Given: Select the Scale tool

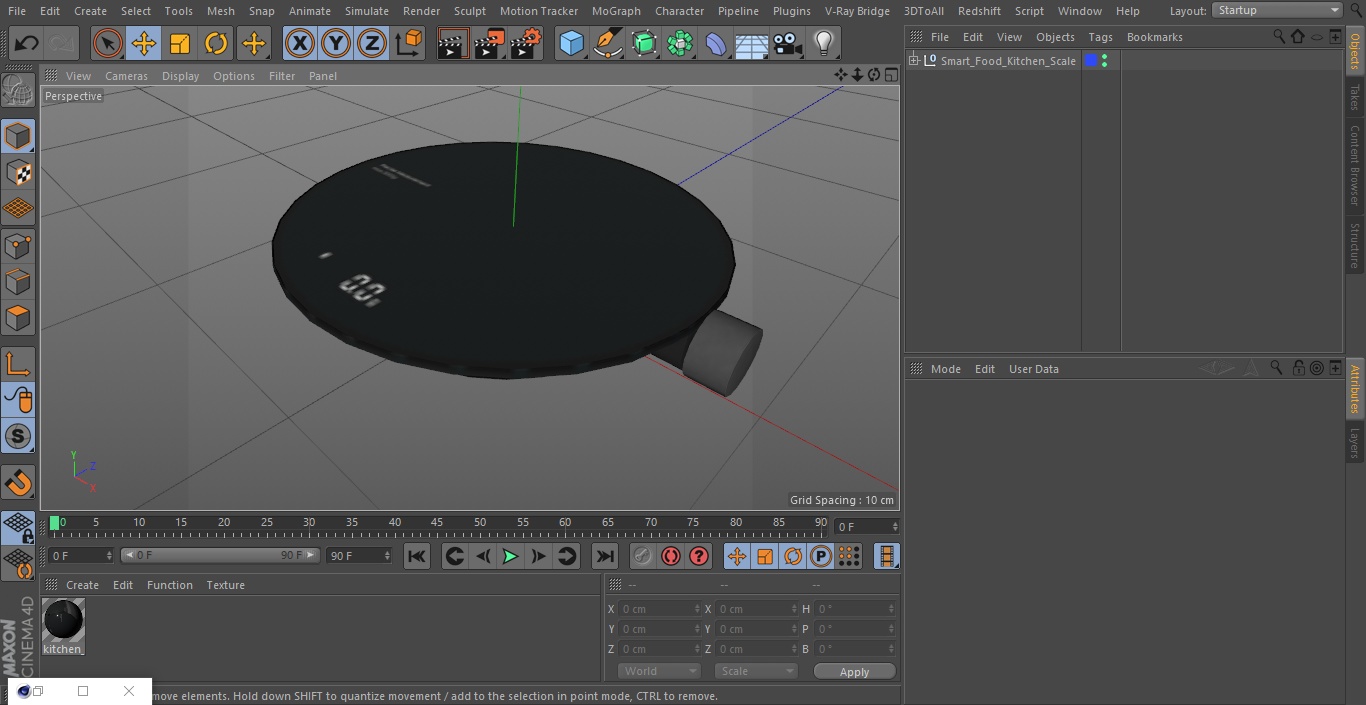Looking at the screenshot, I should point(180,44).
